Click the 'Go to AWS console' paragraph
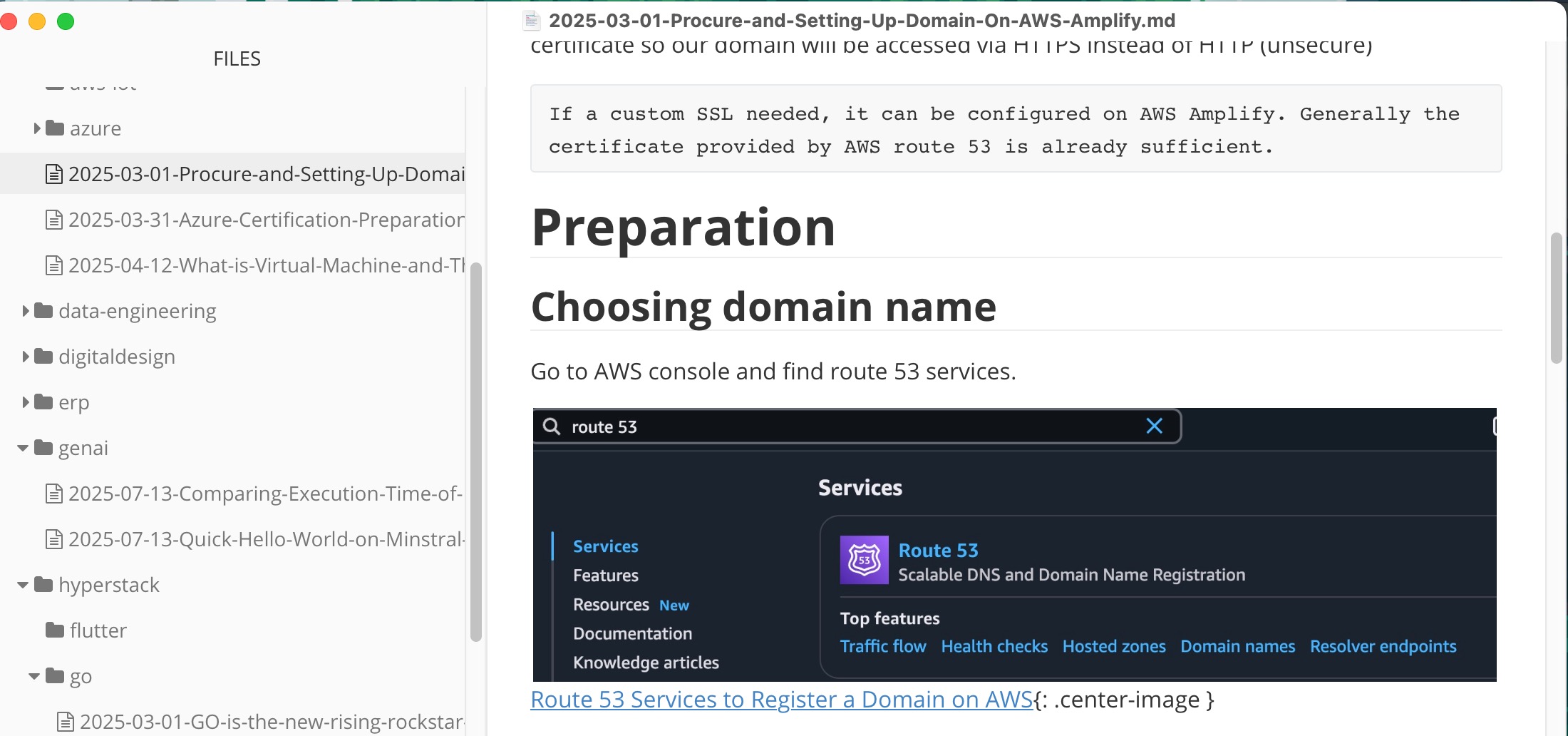 (x=773, y=372)
